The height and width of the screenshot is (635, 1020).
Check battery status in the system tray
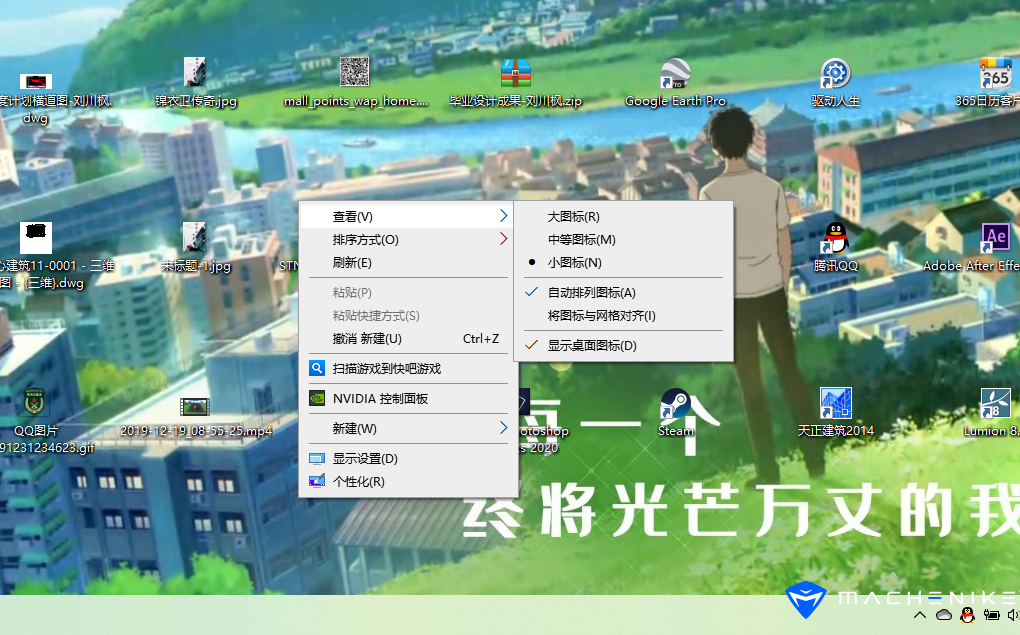point(991,615)
